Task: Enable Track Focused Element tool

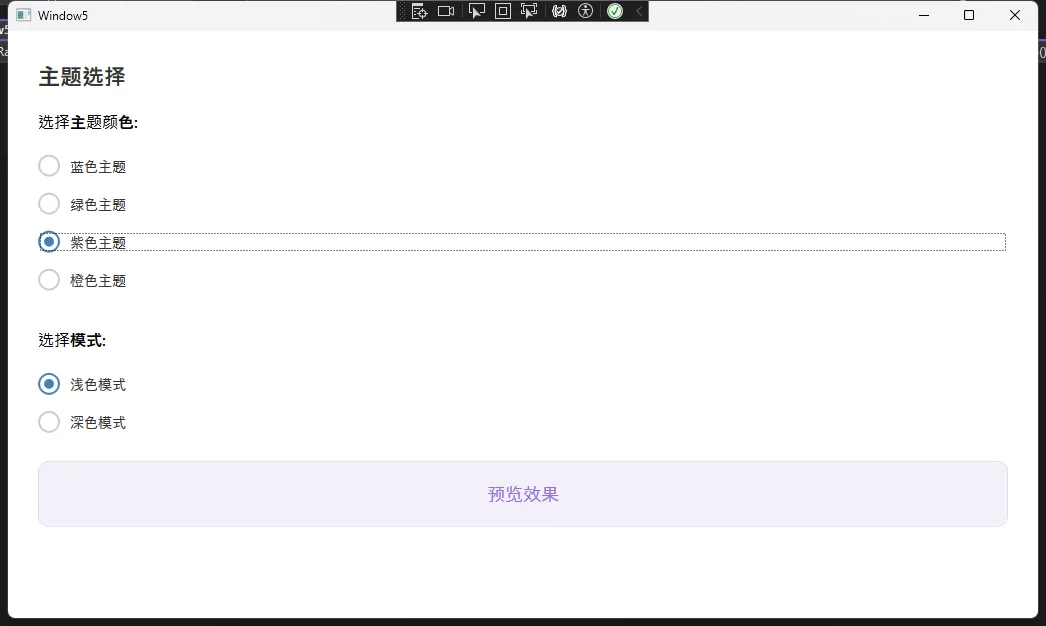Action: click(528, 10)
